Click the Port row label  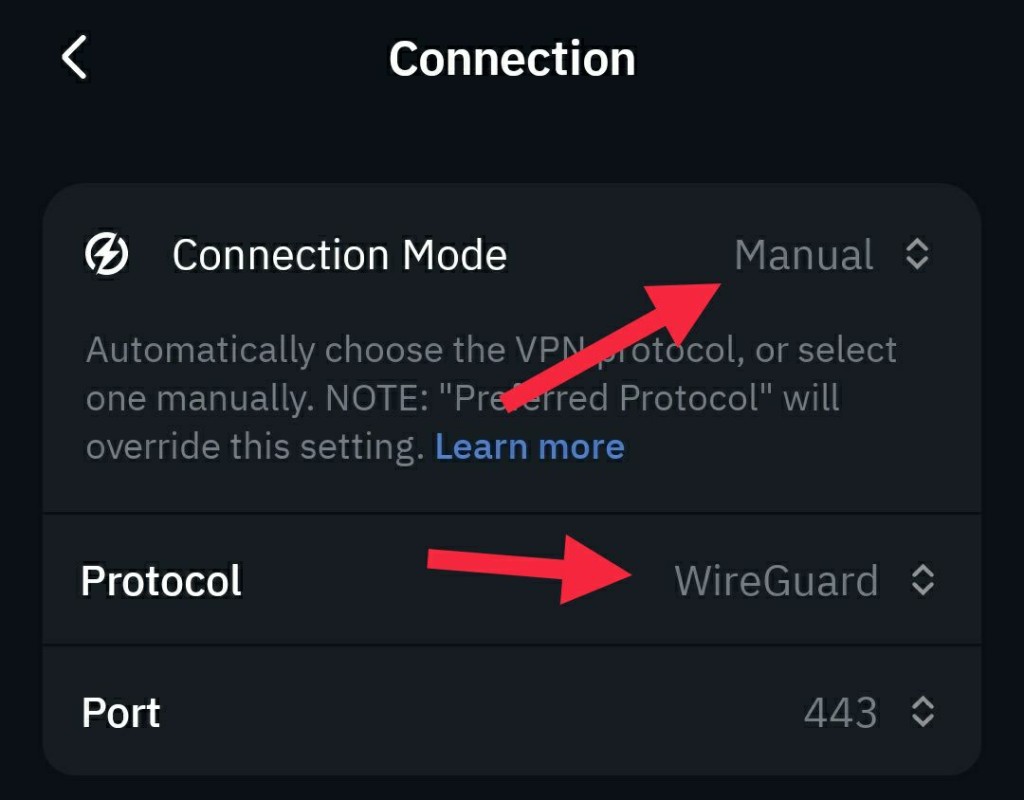tap(119, 712)
